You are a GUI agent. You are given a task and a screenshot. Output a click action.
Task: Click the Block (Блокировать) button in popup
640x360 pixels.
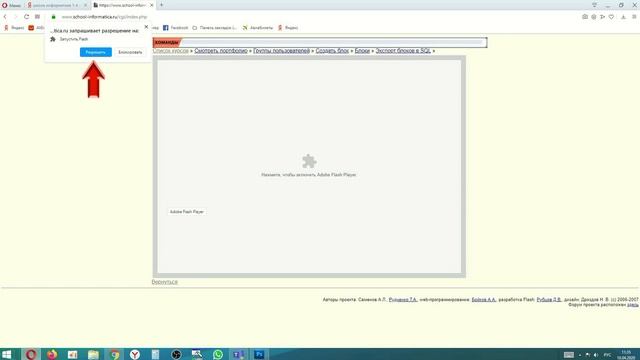pos(130,52)
